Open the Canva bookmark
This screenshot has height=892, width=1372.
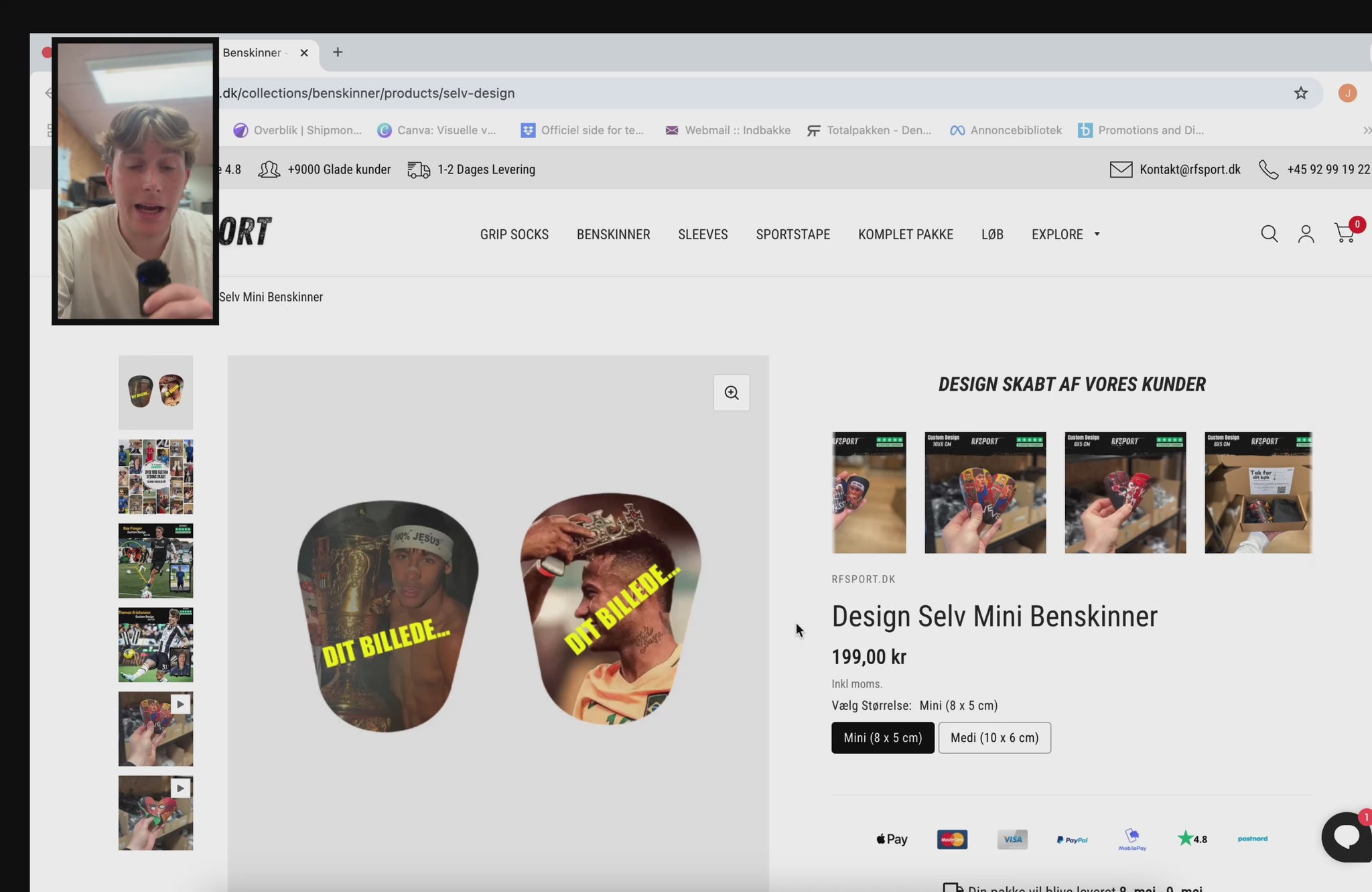(437, 130)
